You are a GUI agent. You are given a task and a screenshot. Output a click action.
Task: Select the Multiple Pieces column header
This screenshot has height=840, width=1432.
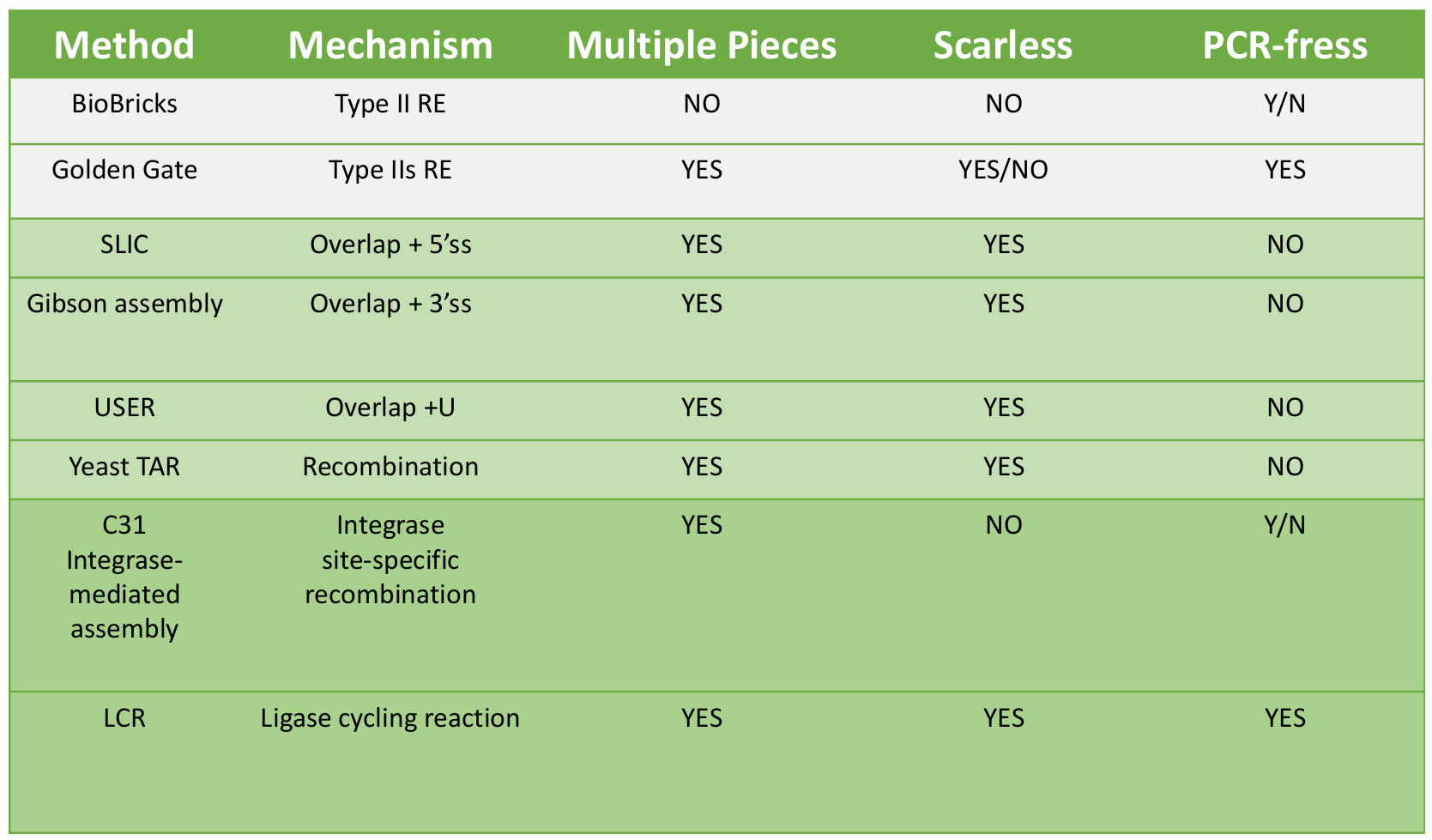click(701, 45)
